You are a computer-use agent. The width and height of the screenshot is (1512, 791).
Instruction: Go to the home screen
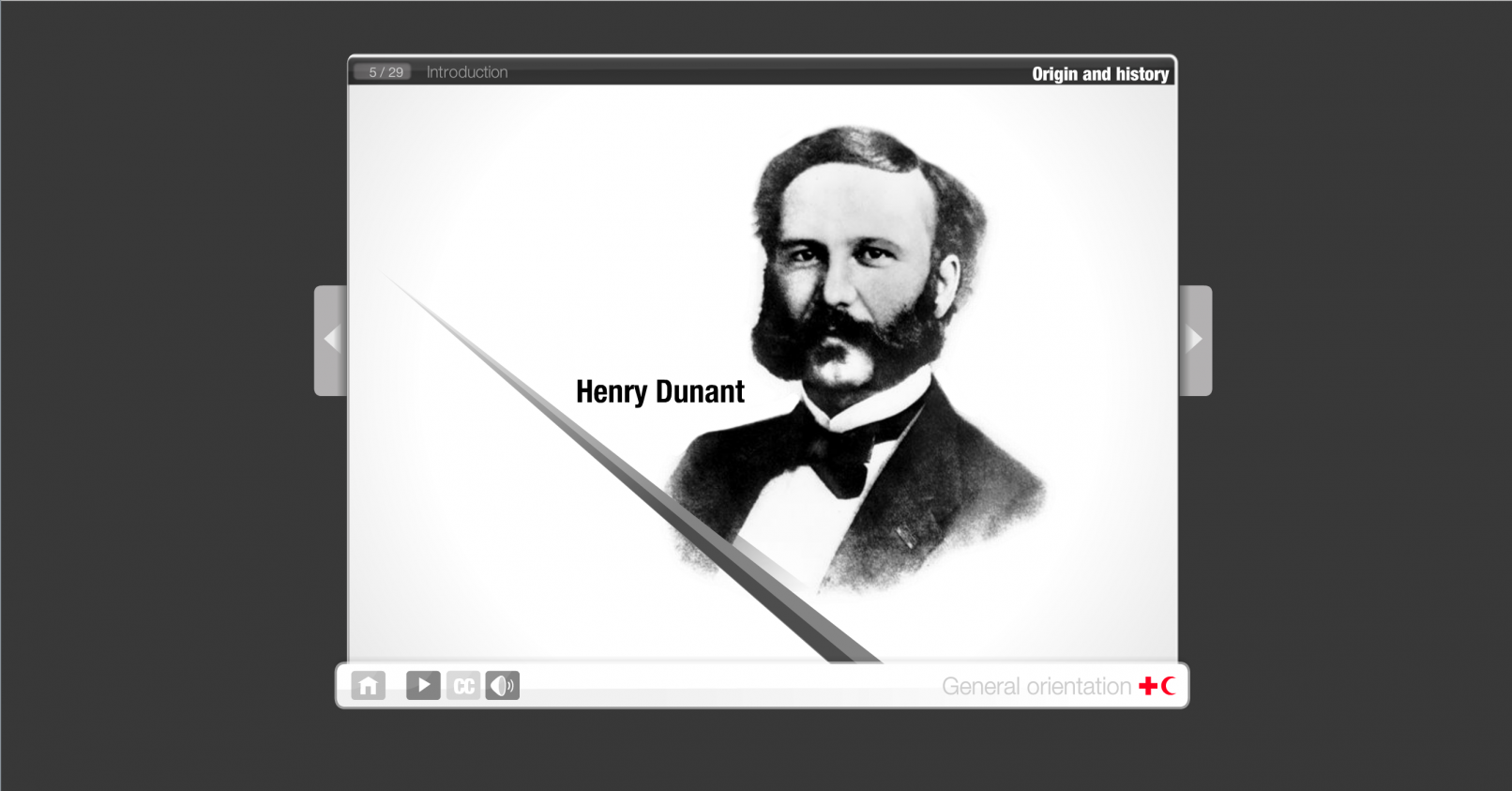pyautogui.click(x=368, y=686)
